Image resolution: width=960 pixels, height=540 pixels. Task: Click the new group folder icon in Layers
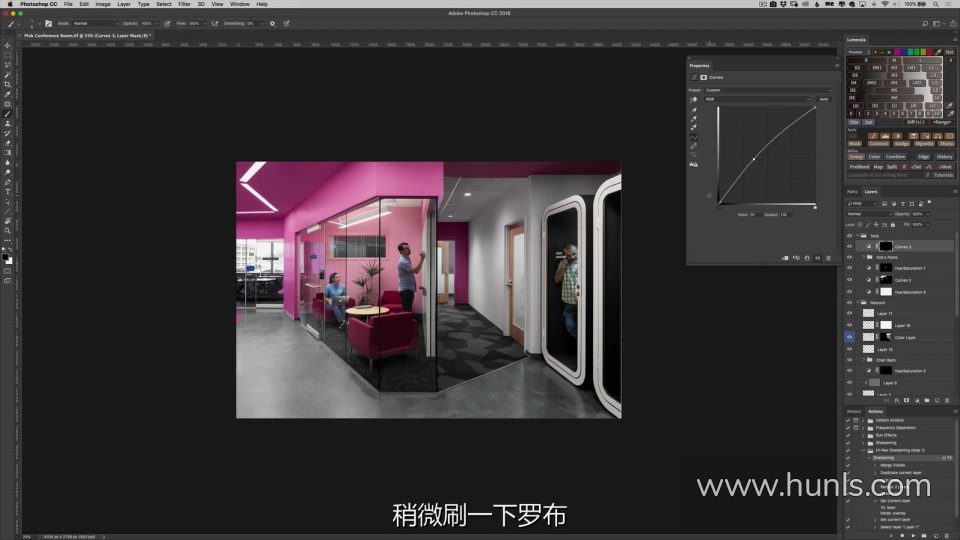pyautogui.click(x=926, y=400)
